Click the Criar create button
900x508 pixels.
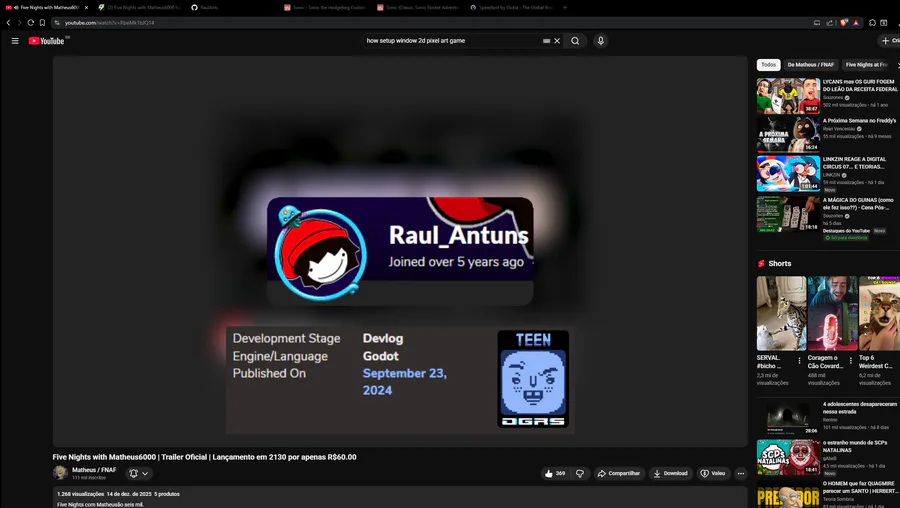click(890, 41)
